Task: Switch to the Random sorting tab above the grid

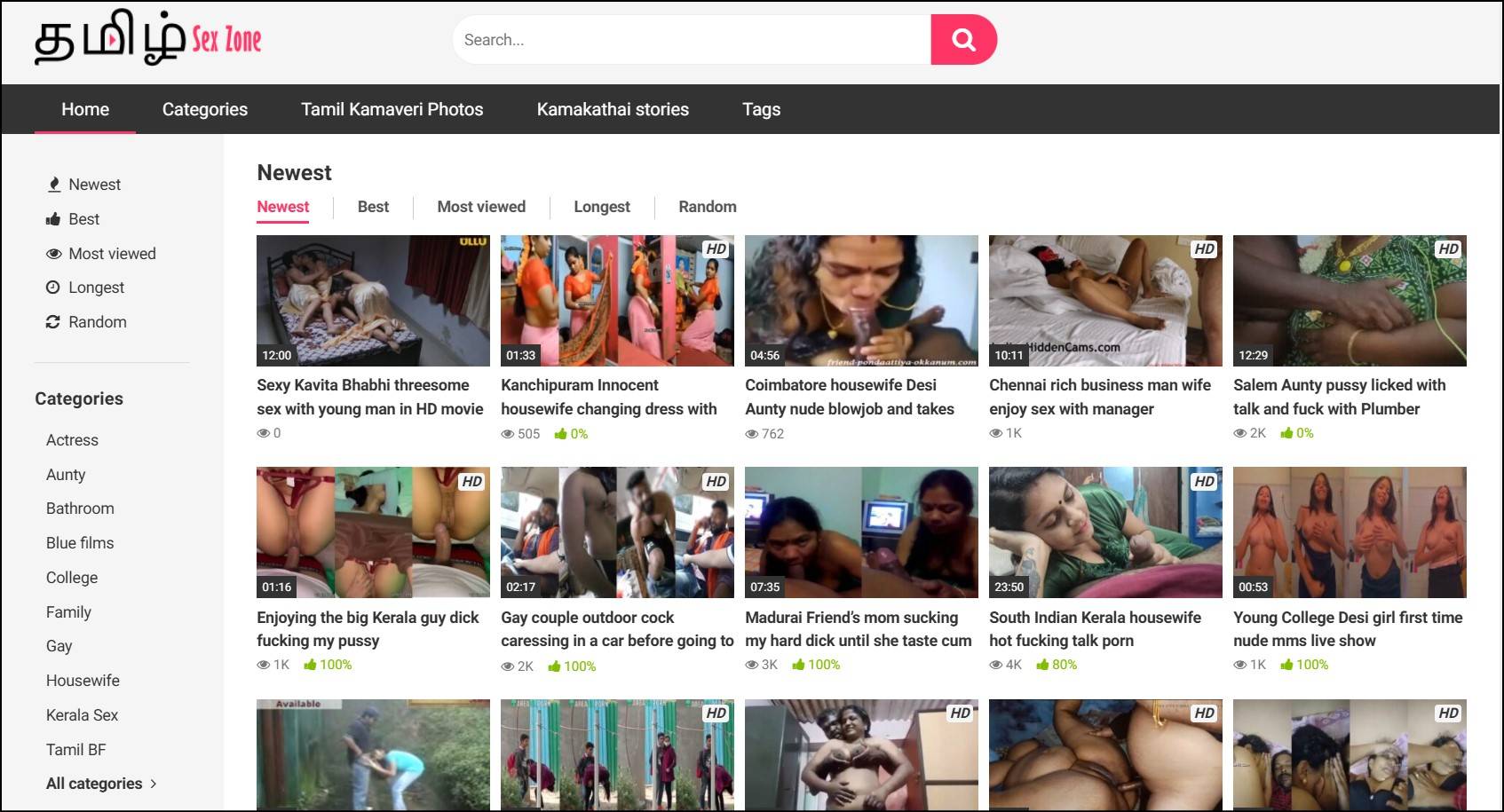Action: tap(708, 207)
